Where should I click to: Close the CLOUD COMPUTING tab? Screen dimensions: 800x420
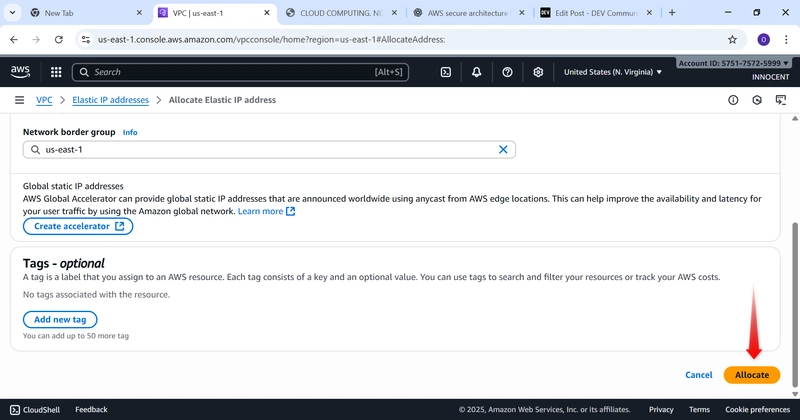(x=394, y=13)
